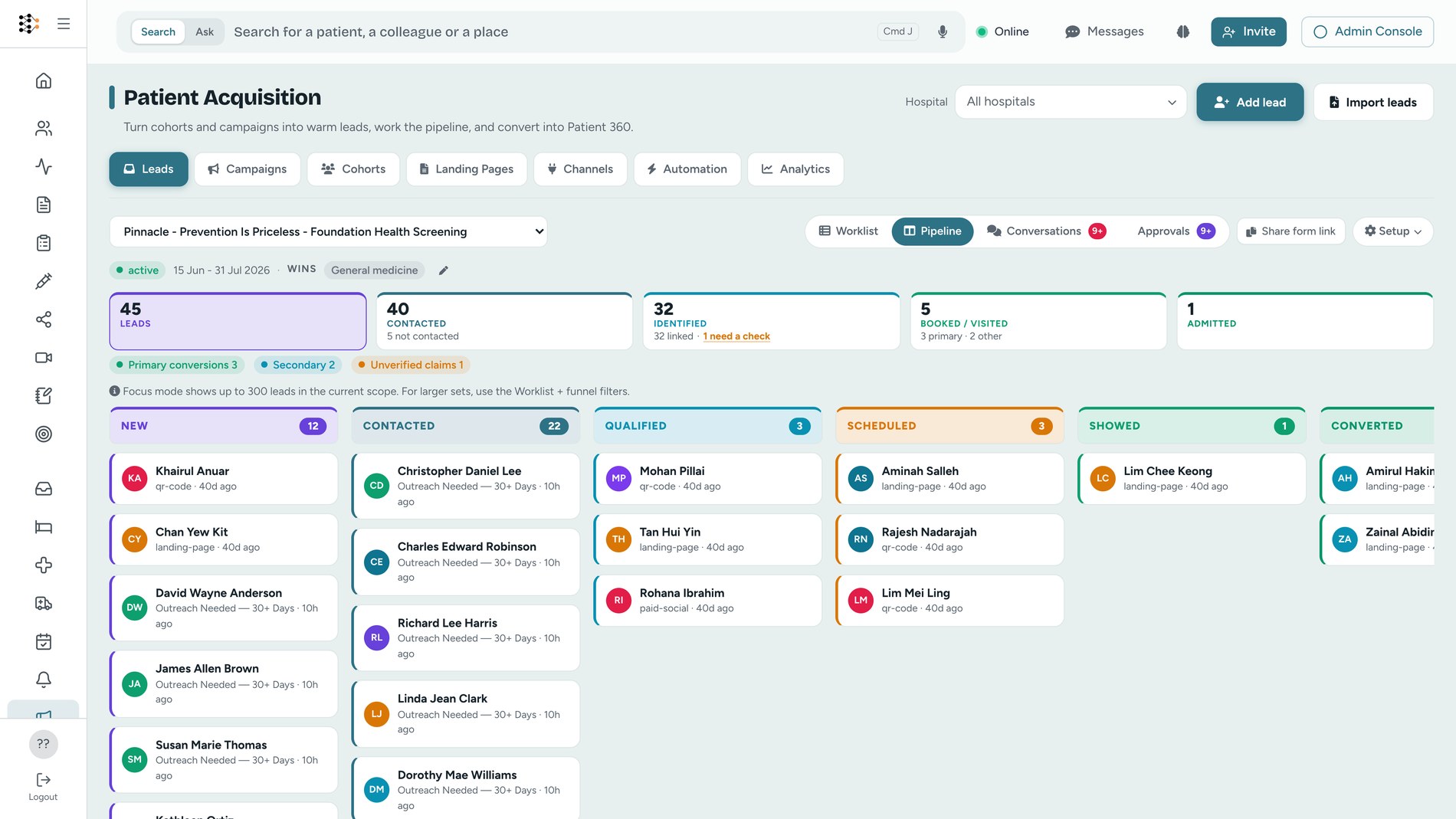Image resolution: width=1456 pixels, height=819 pixels.
Task: Open the Conversations view
Action: tap(1046, 231)
